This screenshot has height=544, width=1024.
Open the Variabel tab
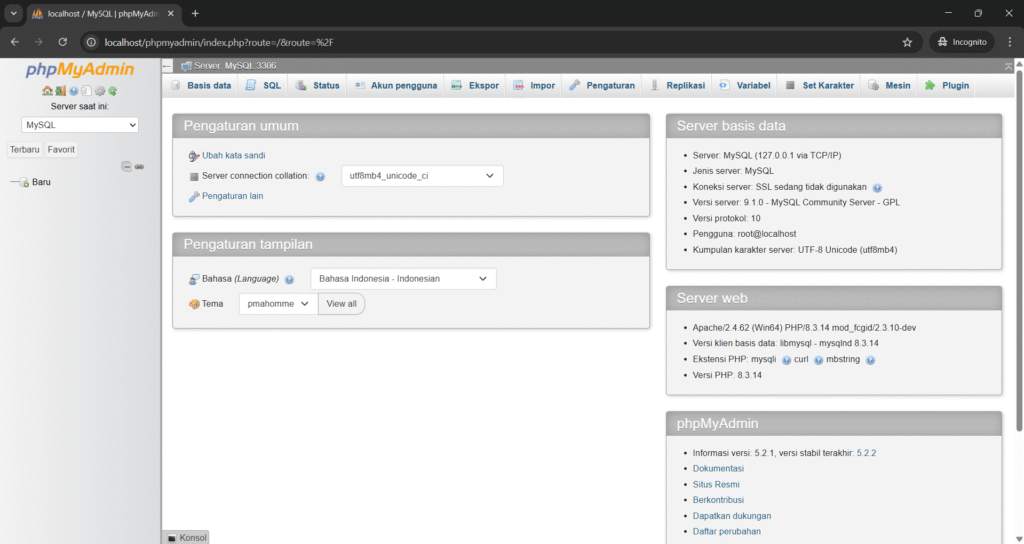745,86
